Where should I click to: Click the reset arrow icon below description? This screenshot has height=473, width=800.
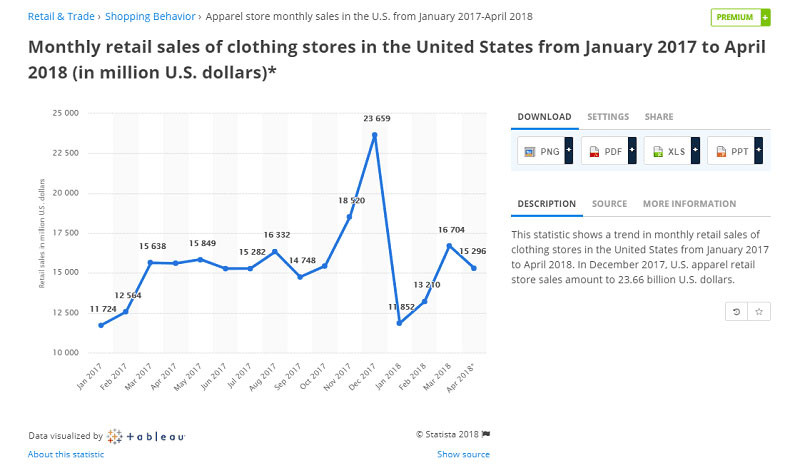pyautogui.click(x=737, y=312)
